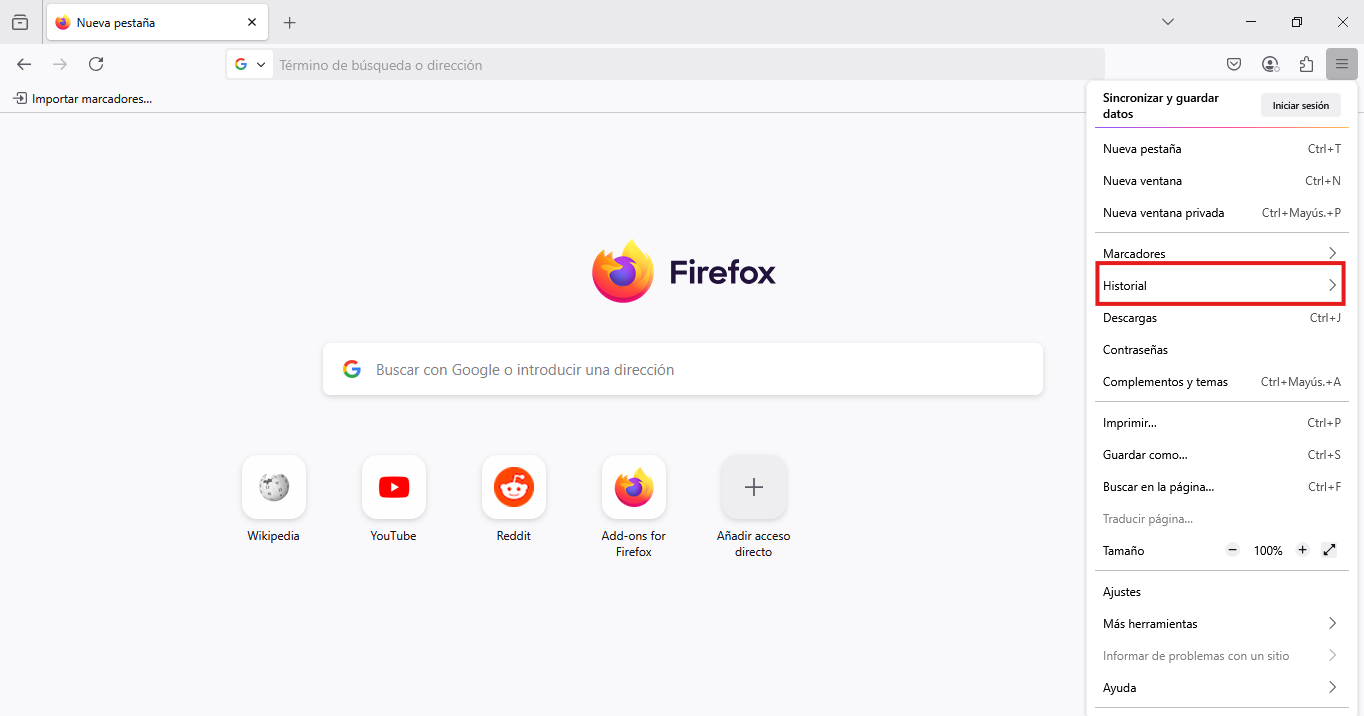Screen dimensions: 1364x716
Task: Expand the Historial submenu
Action: (1221, 285)
